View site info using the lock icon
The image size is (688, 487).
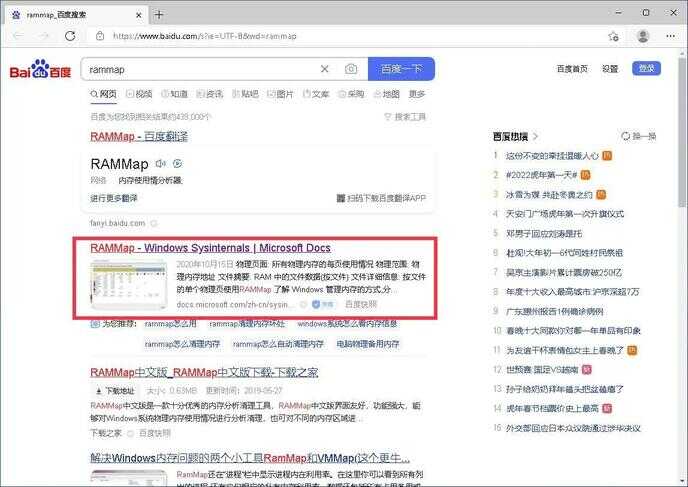[100, 36]
